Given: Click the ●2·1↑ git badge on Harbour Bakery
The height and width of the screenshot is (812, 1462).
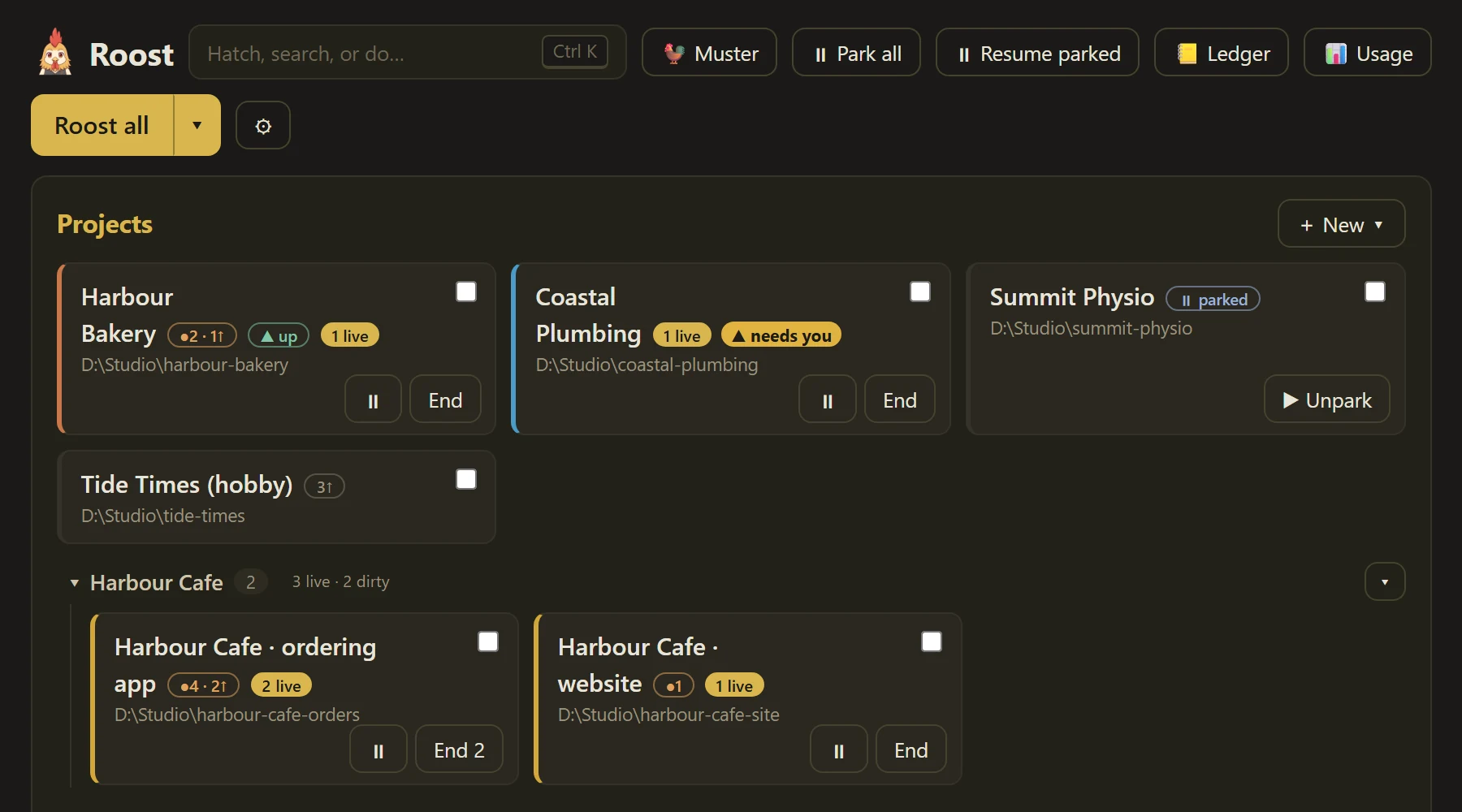Looking at the screenshot, I should tap(202, 335).
